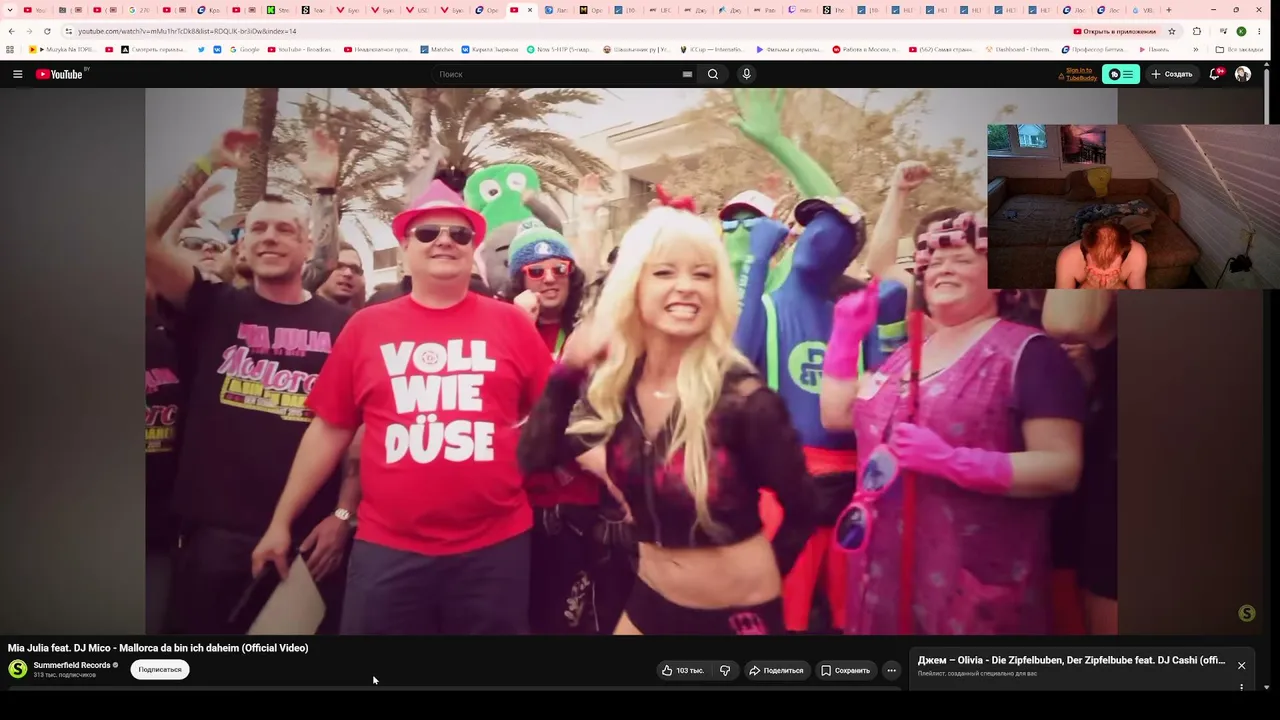This screenshot has width=1280, height=720.
Task: Switch to the USD tab
Action: (x=416, y=10)
